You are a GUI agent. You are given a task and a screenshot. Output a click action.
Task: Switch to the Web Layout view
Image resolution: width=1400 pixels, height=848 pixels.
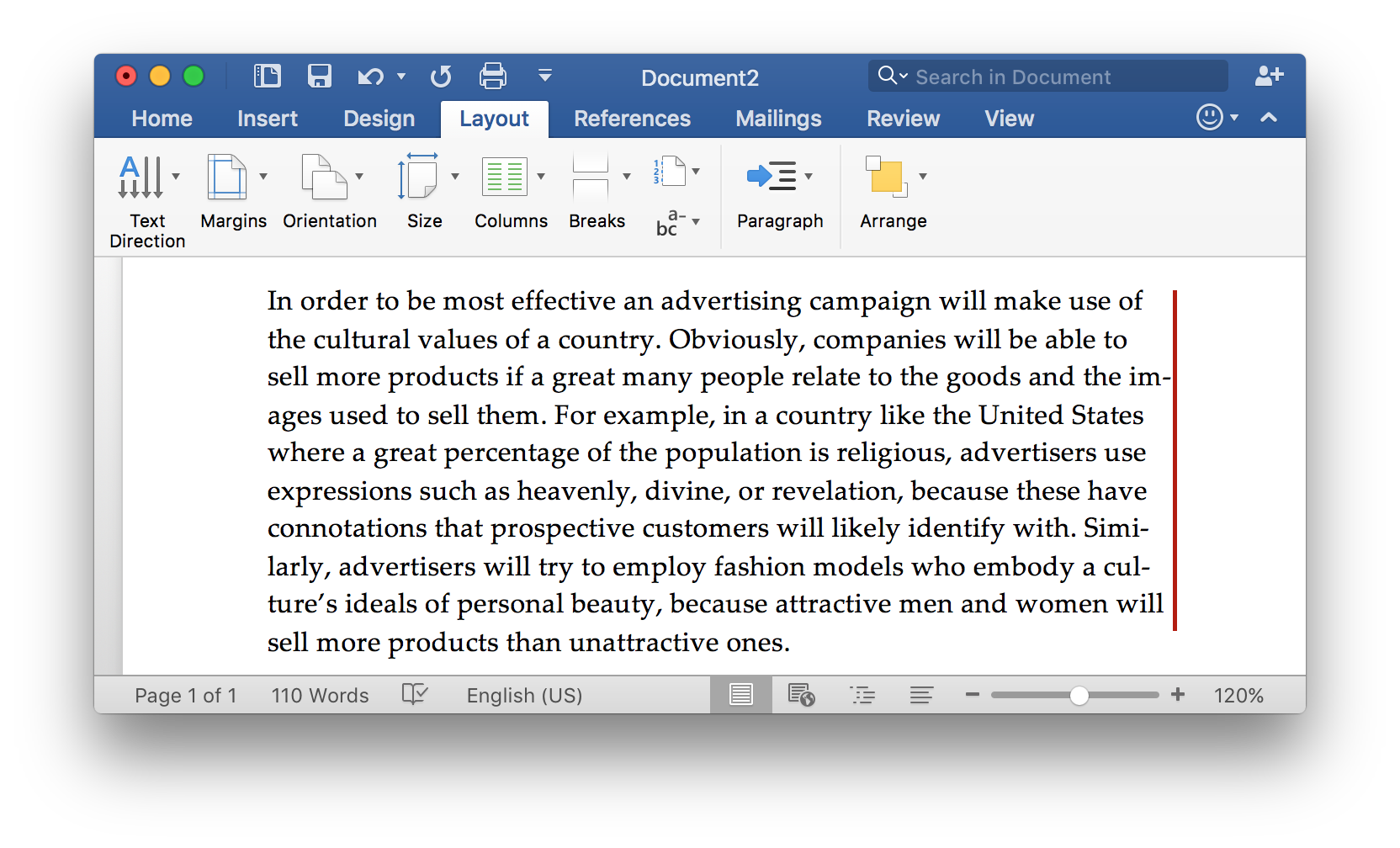(801, 695)
